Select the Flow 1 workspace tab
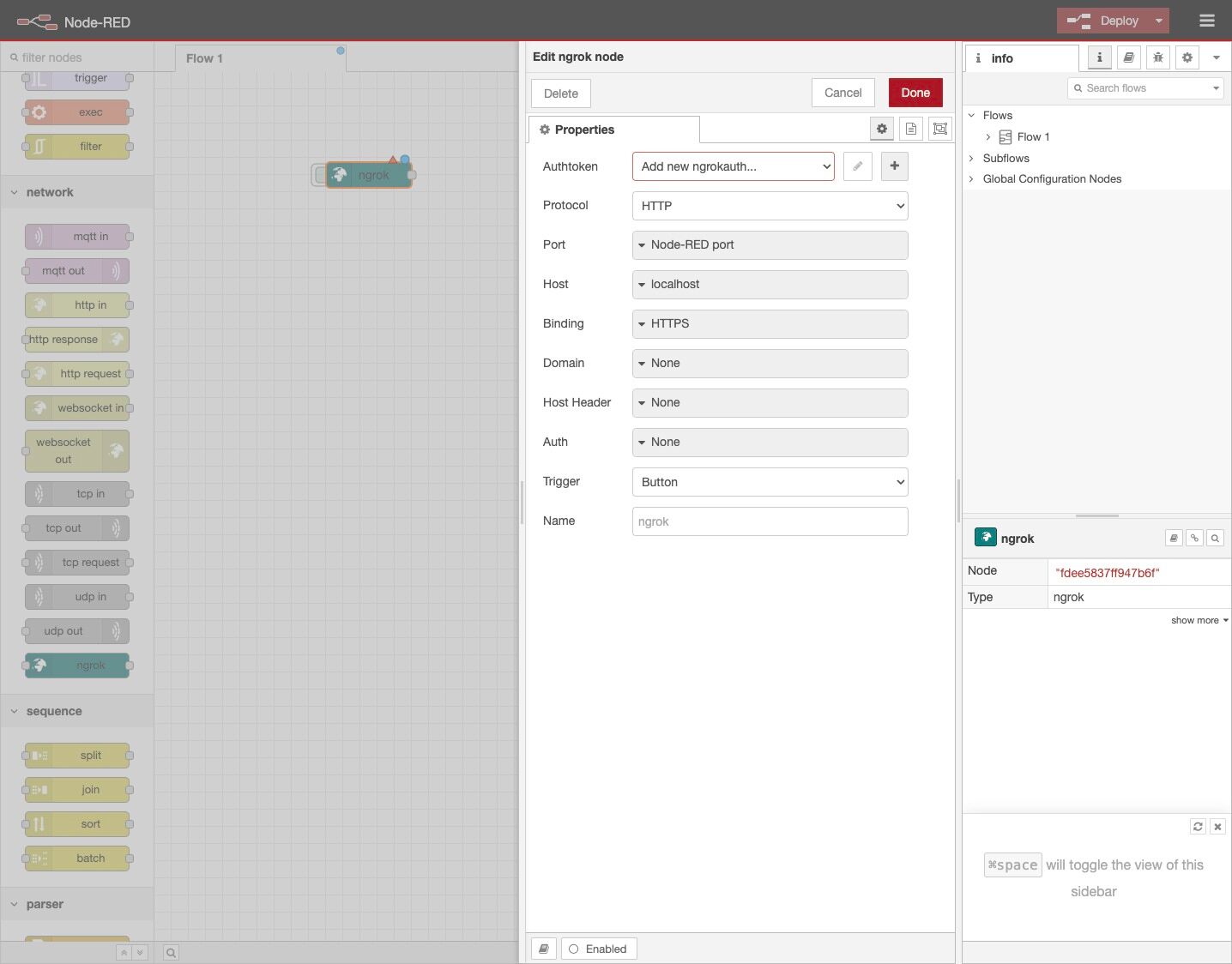Viewport: 1232px width, 964px height. [204, 58]
